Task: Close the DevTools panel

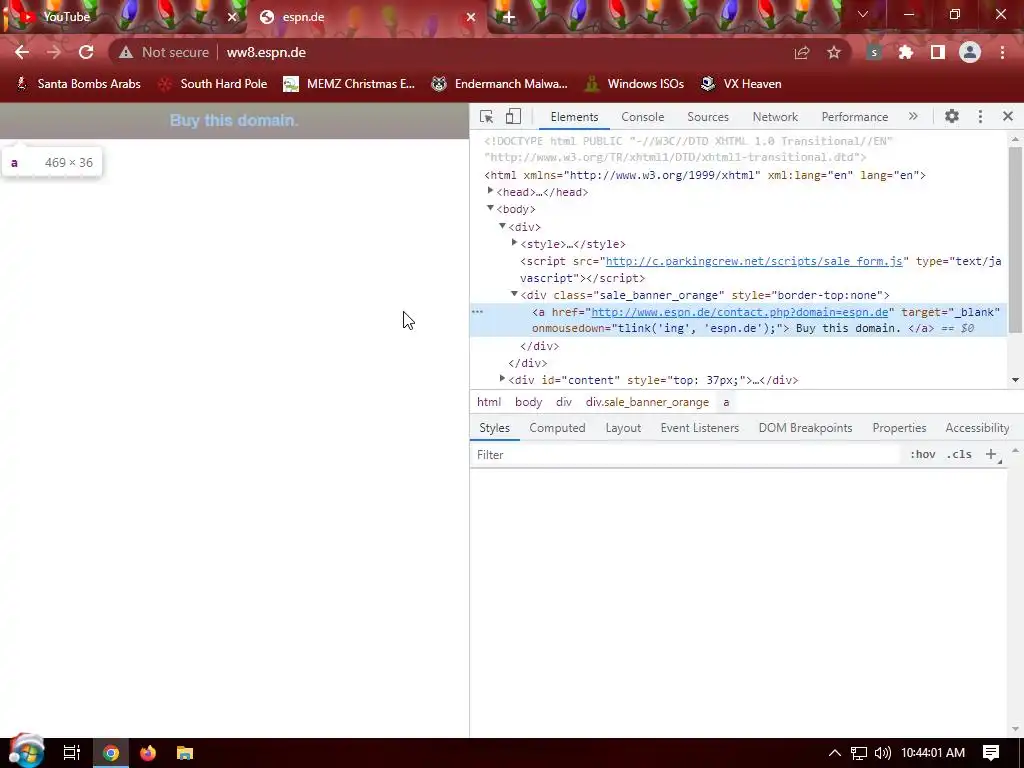Action: click(x=1008, y=116)
